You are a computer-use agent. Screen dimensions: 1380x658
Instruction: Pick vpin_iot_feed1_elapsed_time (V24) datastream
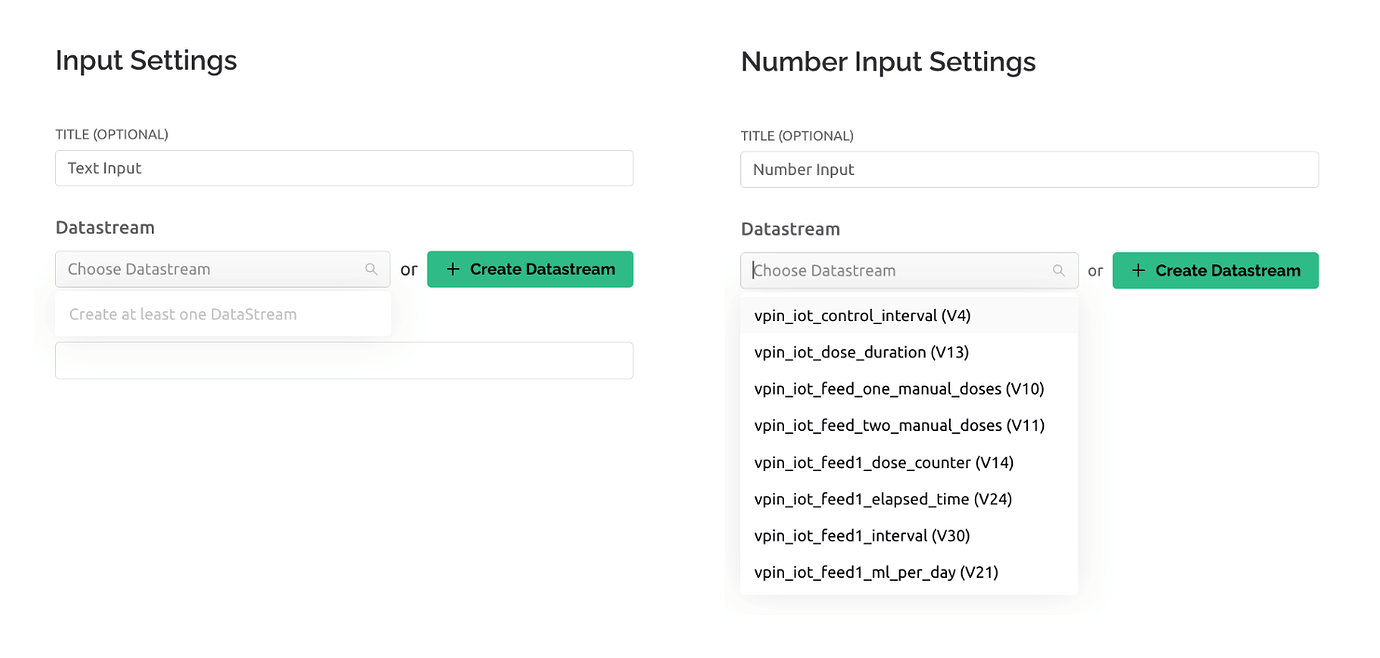(x=909, y=499)
